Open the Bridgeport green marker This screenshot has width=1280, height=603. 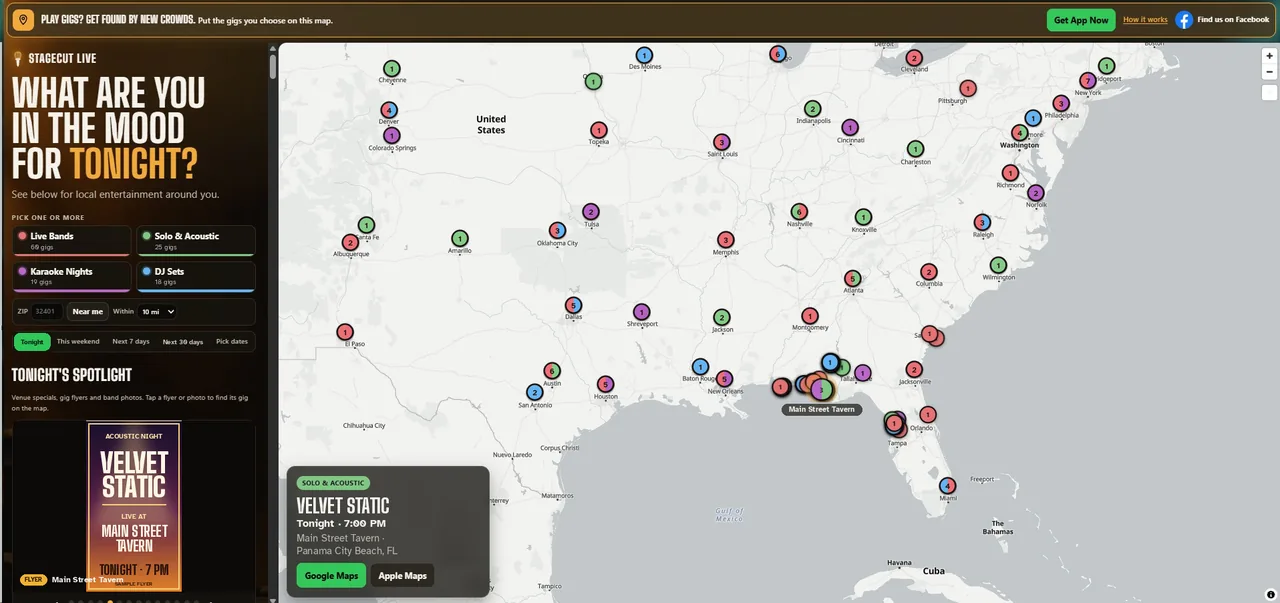click(1106, 66)
